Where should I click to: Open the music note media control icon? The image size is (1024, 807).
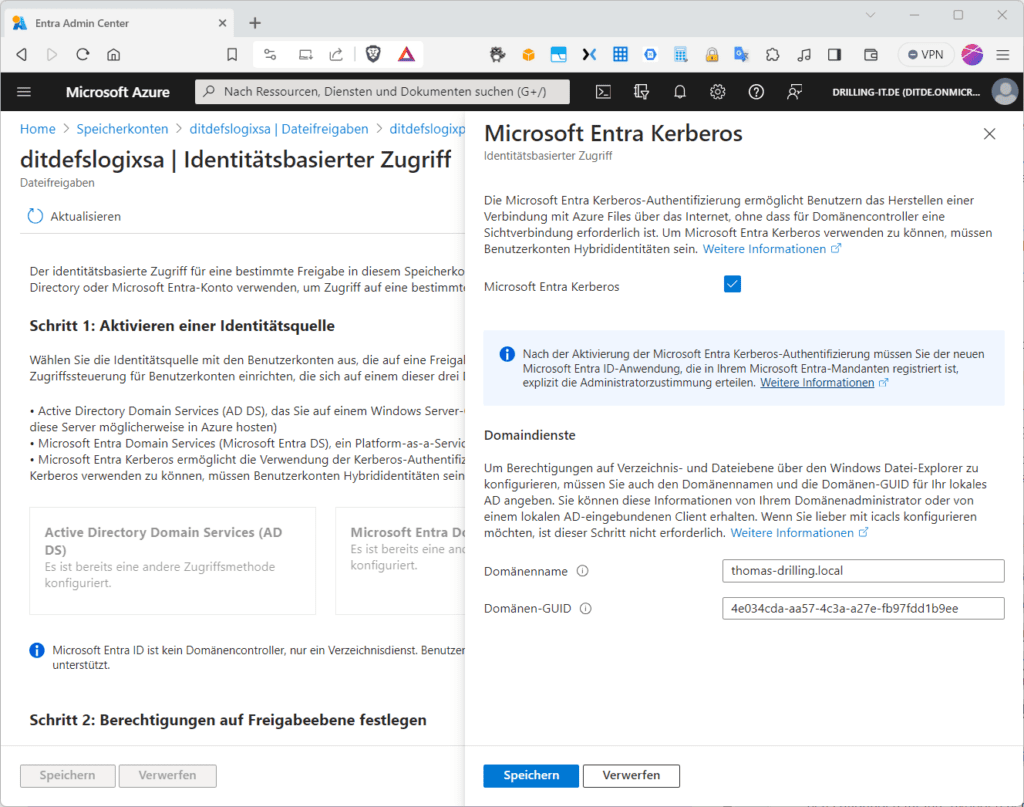point(804,55)
